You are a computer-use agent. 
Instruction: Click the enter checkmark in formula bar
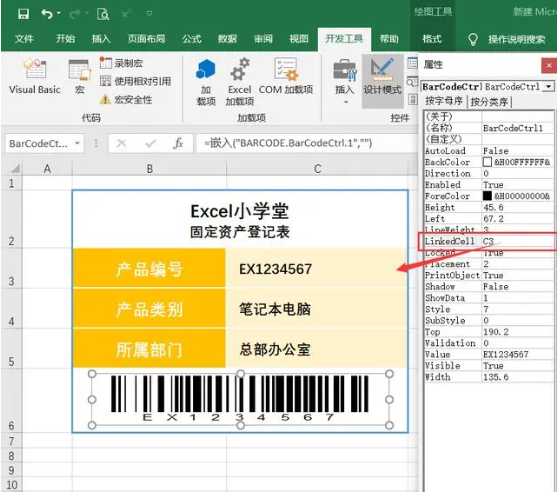pos(150,143)
